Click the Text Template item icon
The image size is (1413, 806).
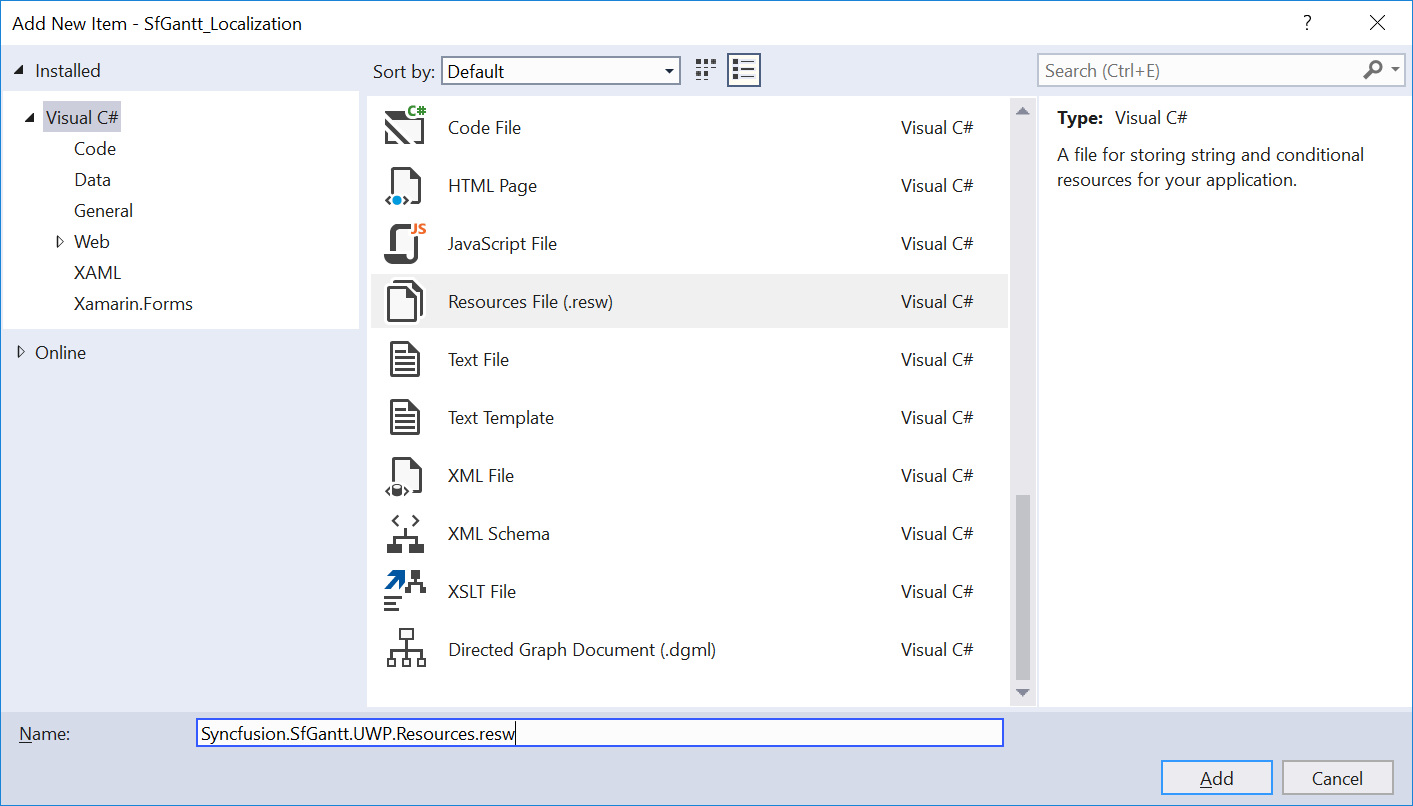[x=405, y=417]
